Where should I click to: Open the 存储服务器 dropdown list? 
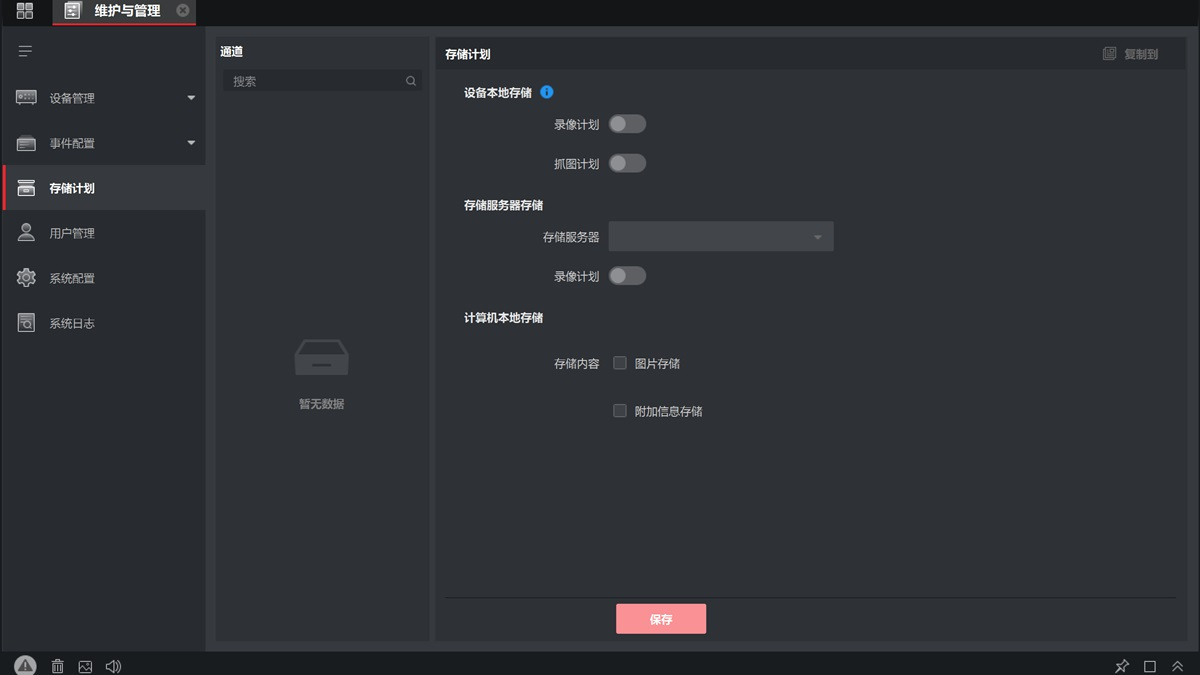pyautogui.click(x=720, y=237)
